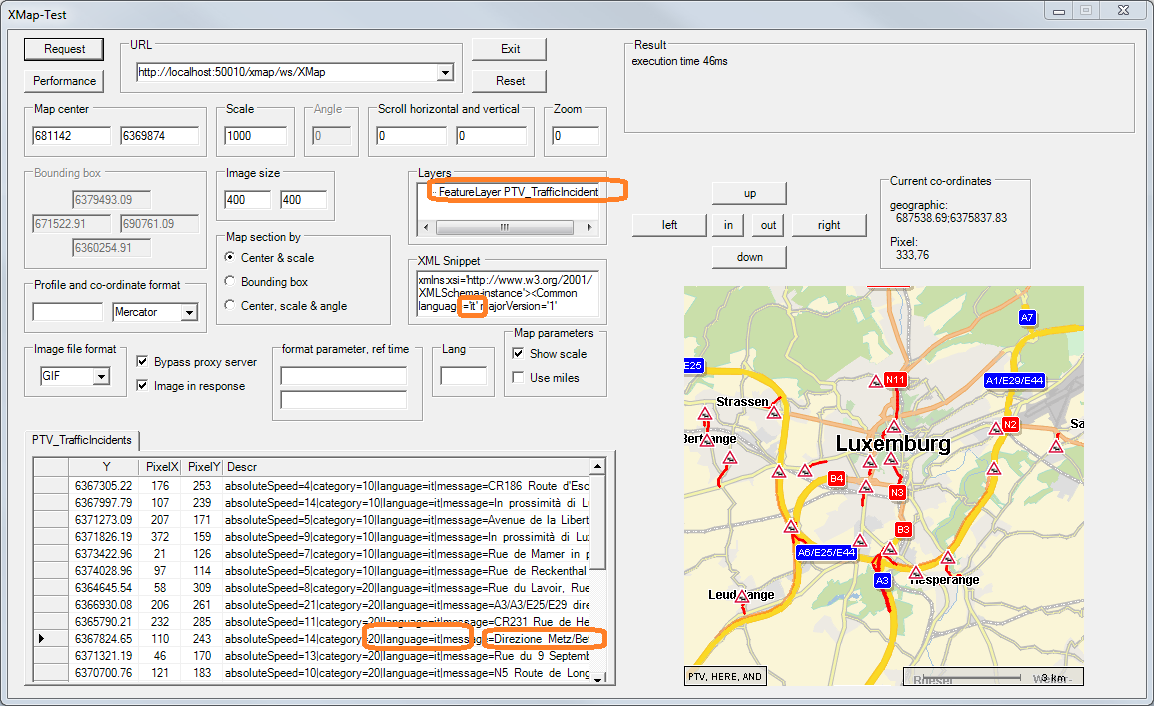Click the A6/E25/E44 route shield on the map
Screen dimensions: 1154x706
click(826, 552)
